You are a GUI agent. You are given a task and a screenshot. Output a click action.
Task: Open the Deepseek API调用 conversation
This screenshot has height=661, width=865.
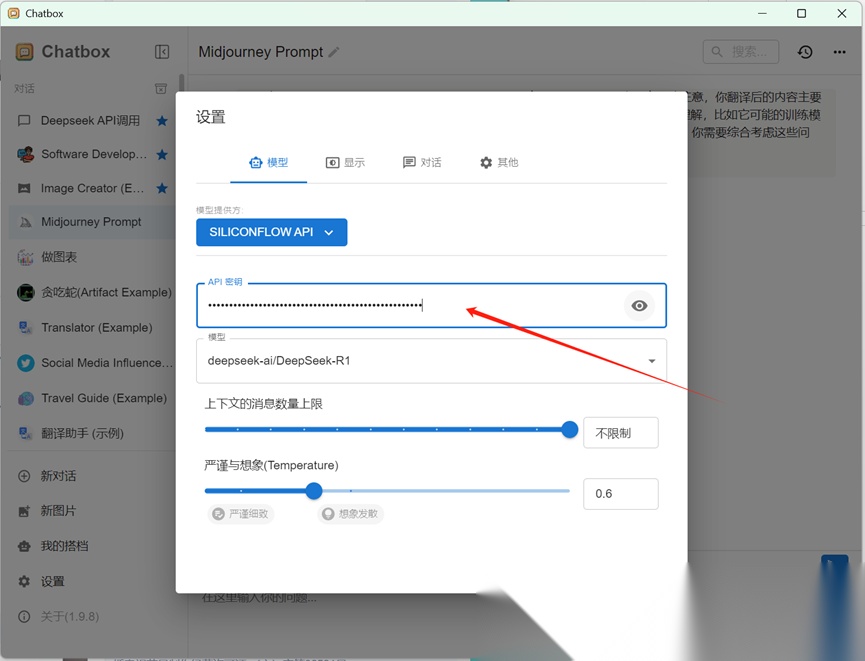point(91,120)
